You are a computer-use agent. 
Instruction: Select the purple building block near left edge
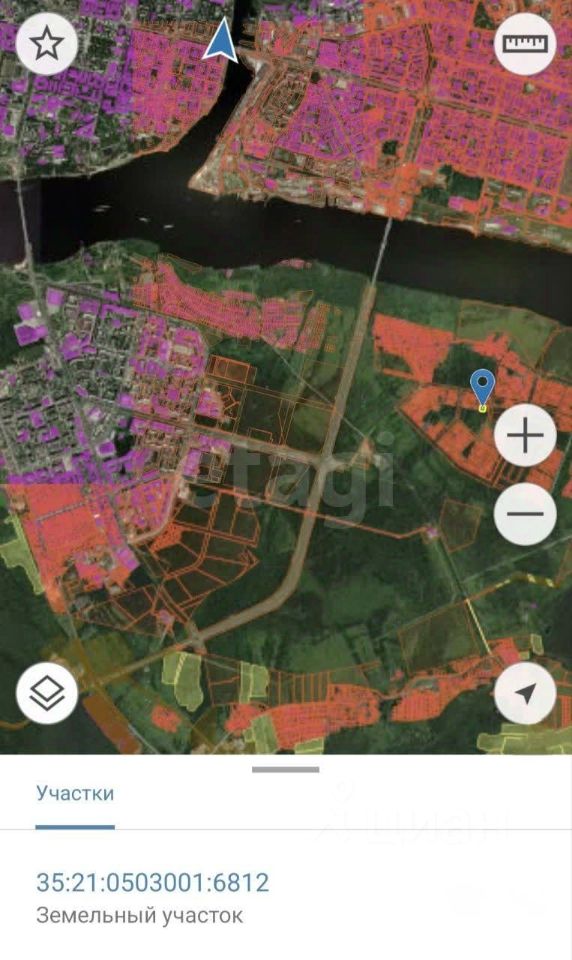pos(31,323)
